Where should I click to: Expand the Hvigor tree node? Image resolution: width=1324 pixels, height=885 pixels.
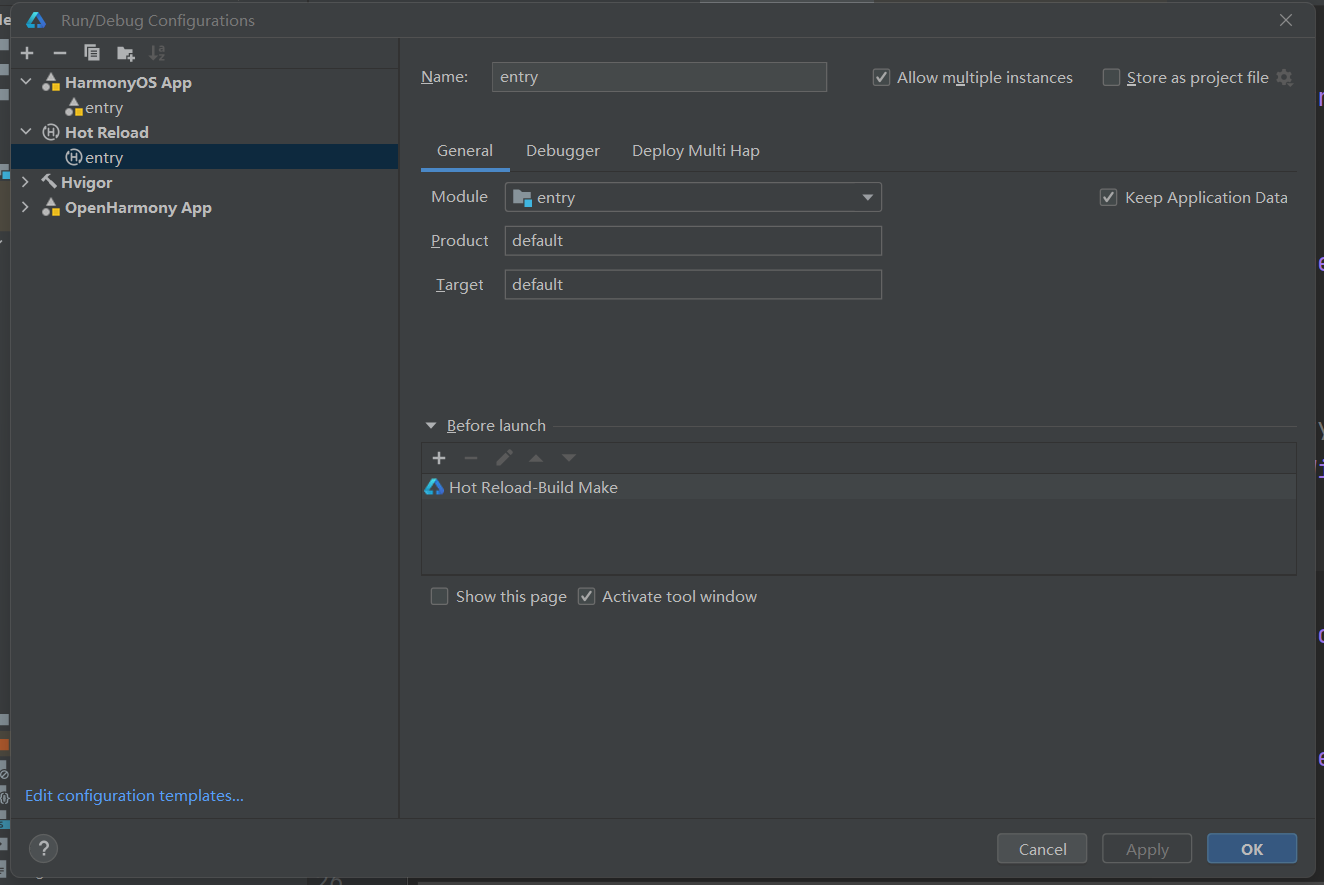pyautogui.click(x=26, y=182)
